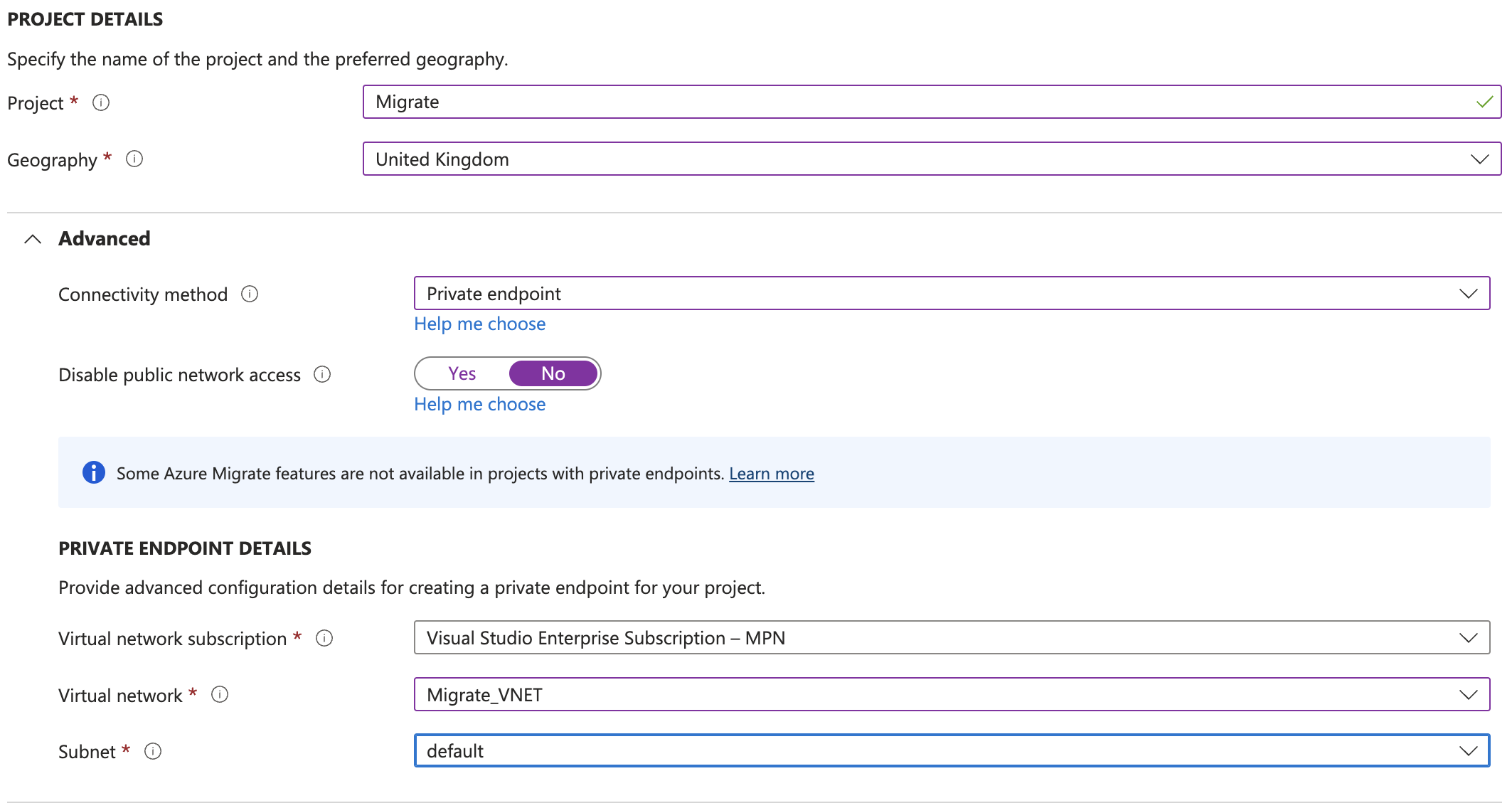Click the Project name field containing Migrate
This screenshot has height=808, width=1512.
point(932,102)
